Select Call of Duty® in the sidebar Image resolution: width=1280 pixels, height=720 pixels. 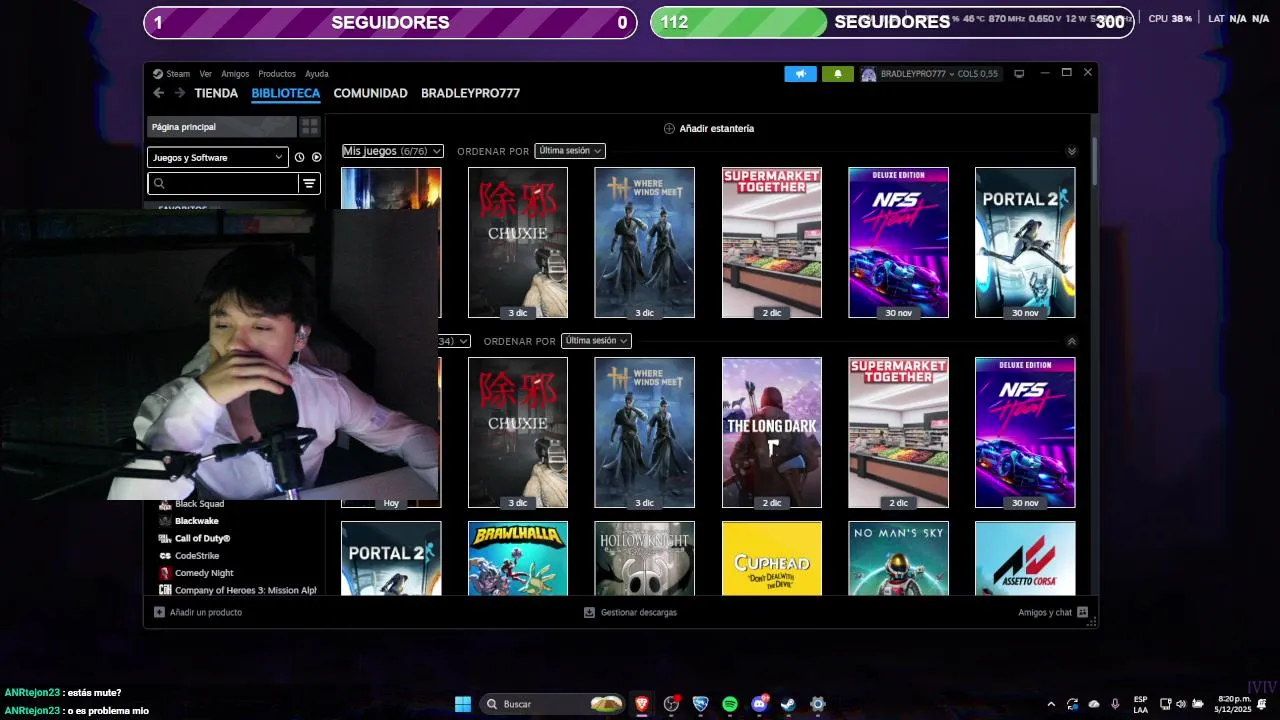pos(202,538)
